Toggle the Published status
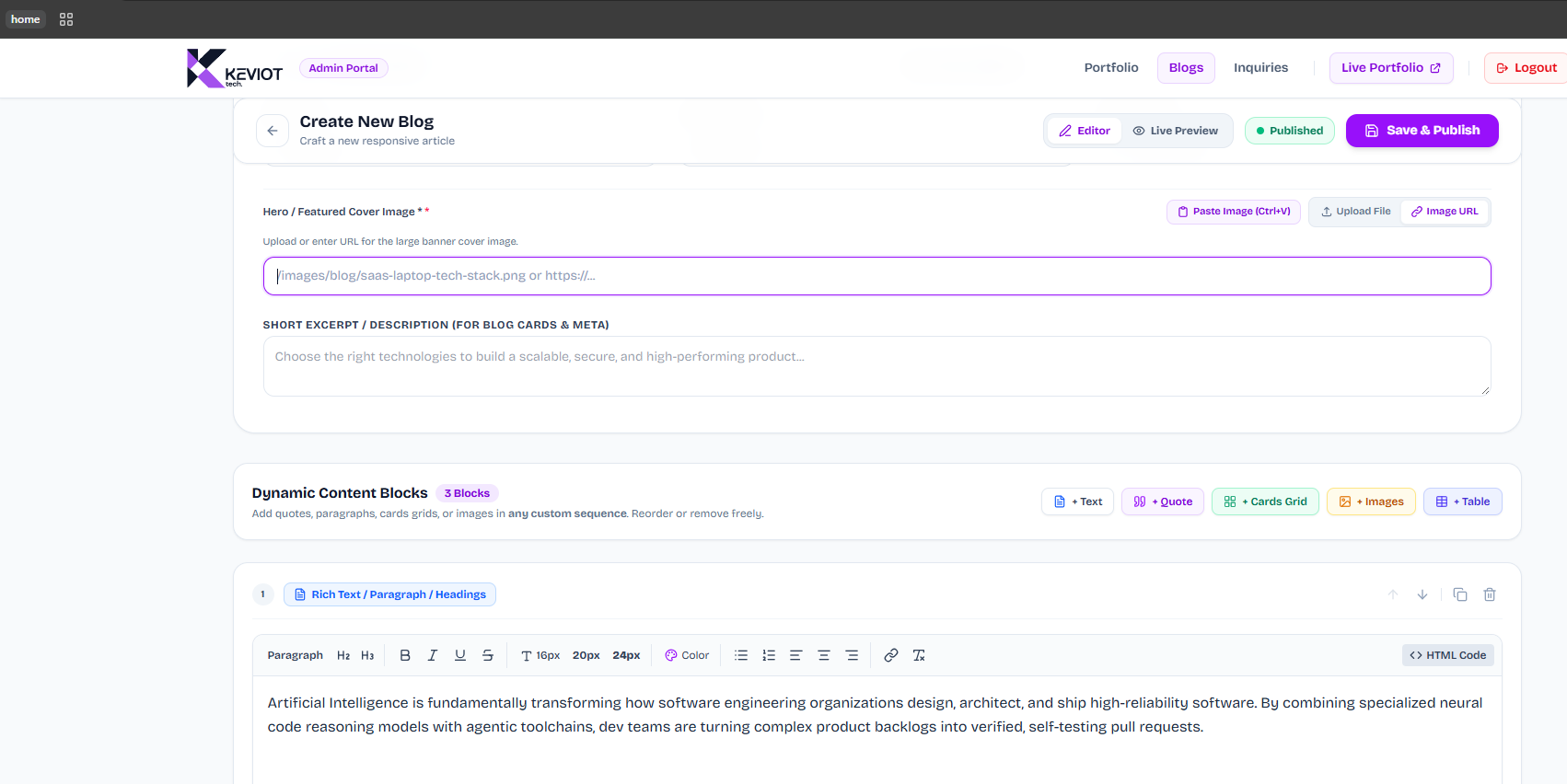The height and width of the screenshot is (784, 1567). tap(1289, 131)
